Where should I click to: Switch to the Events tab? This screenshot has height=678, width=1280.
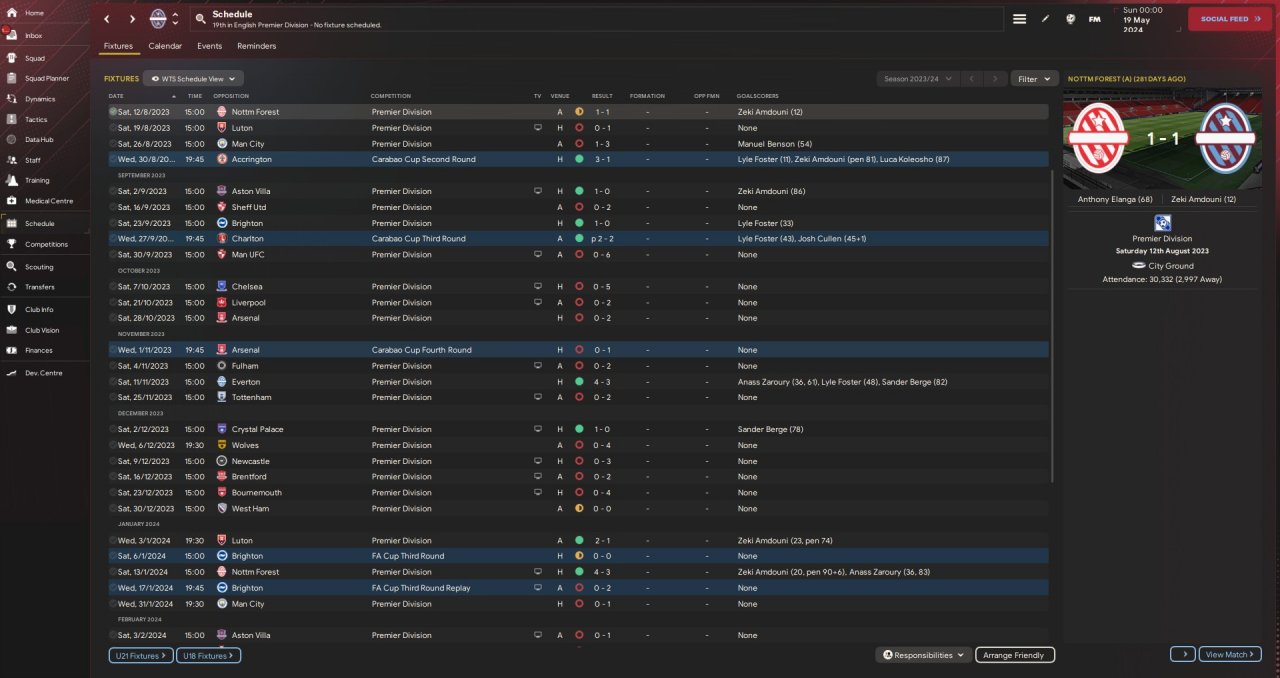209,46
